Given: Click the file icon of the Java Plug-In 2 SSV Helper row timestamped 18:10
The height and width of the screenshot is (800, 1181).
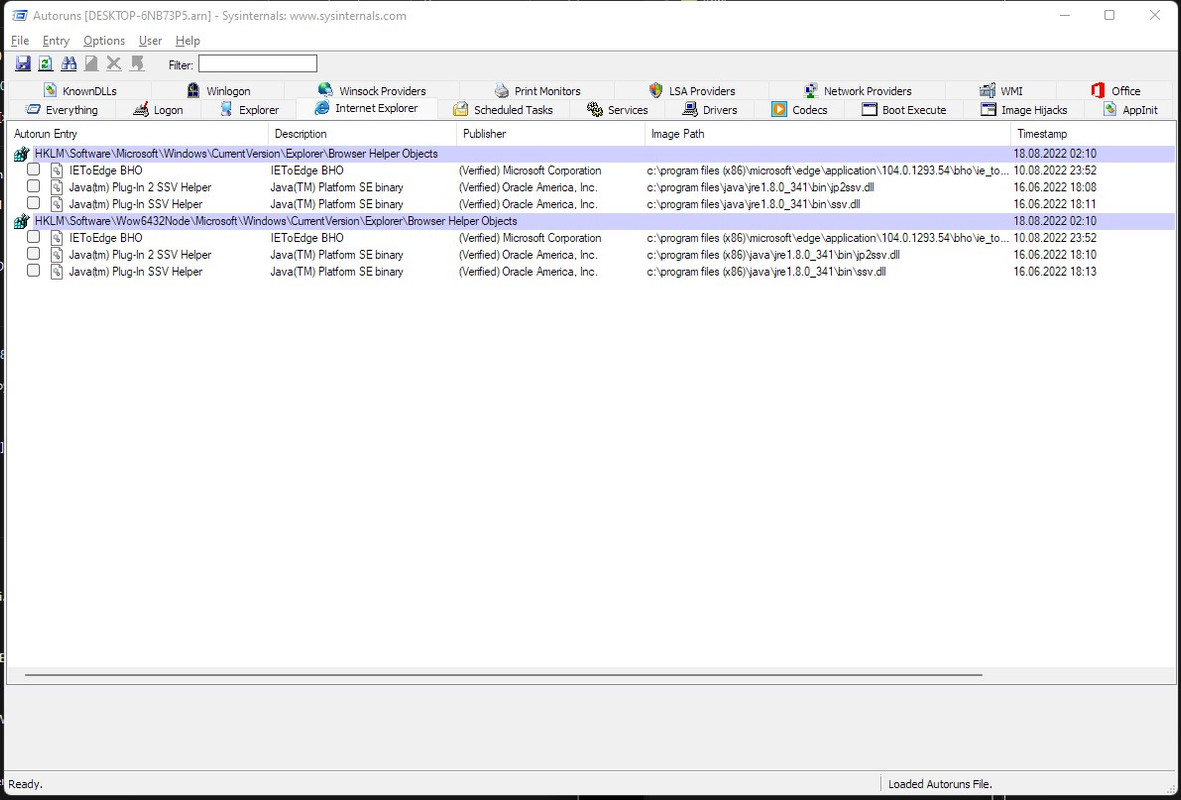Looking at the screenshot, I should (56, 255).
